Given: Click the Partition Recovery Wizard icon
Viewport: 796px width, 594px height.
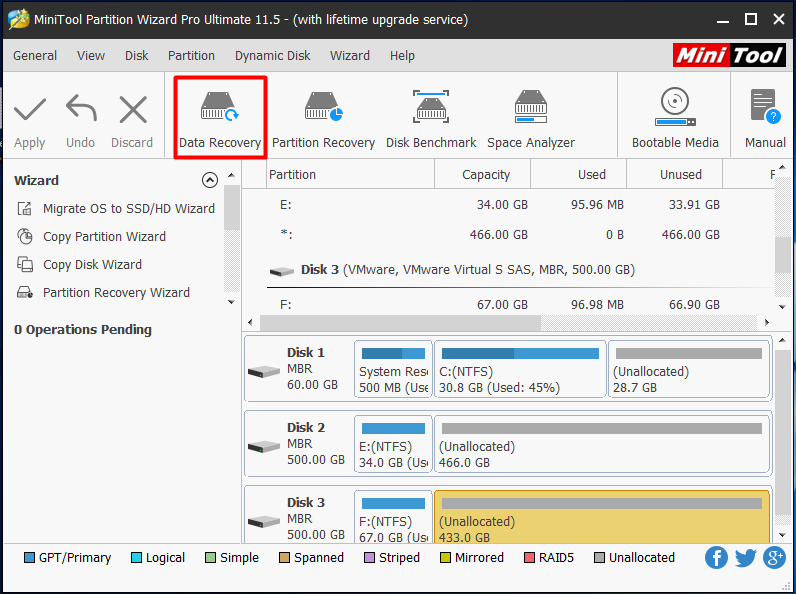Looking at the screenshot, I should pyautogui.click(x=25, y=292).
